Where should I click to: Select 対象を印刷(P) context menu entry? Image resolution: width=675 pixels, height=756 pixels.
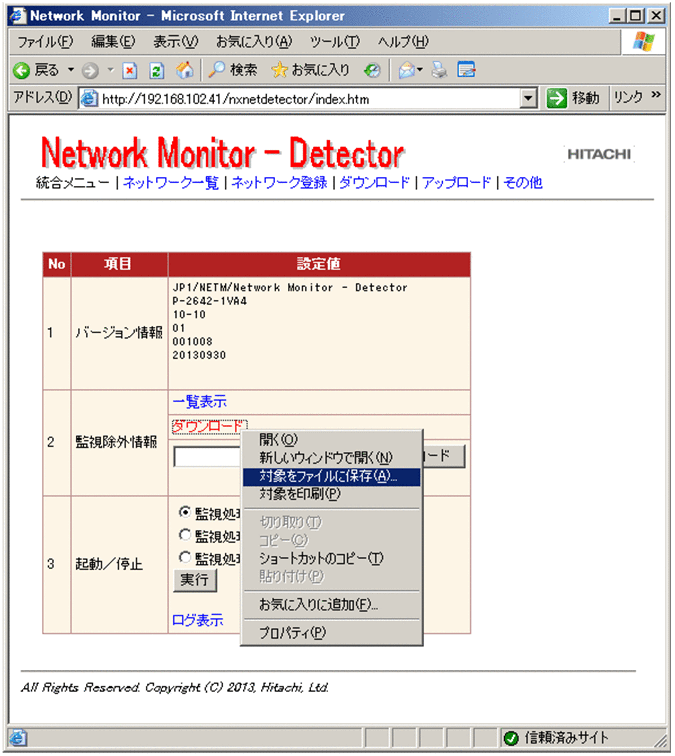point(331,494)
